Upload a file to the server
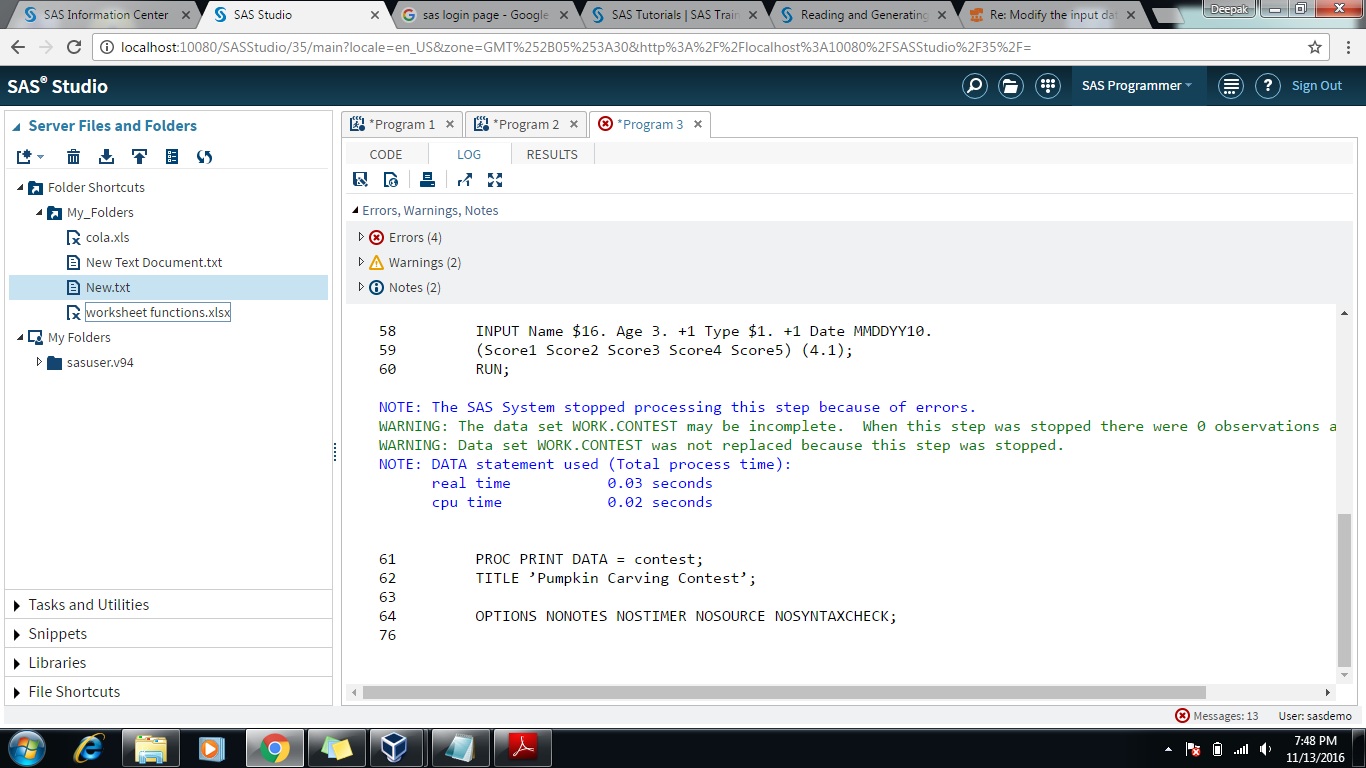 point(140,156)
